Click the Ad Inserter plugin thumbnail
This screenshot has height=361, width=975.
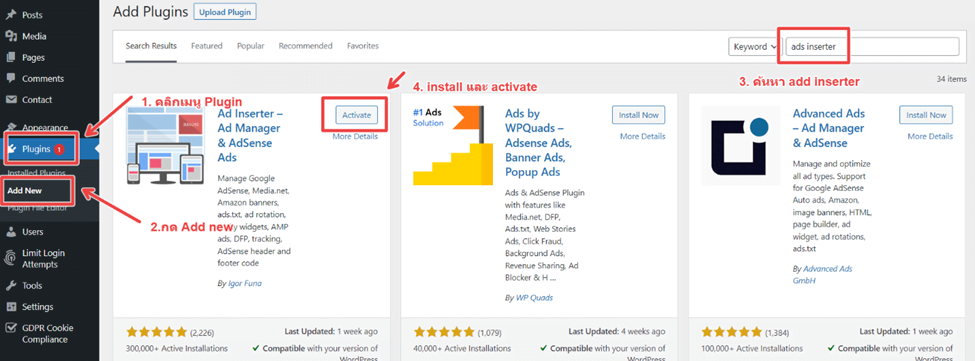pos(165,145)
